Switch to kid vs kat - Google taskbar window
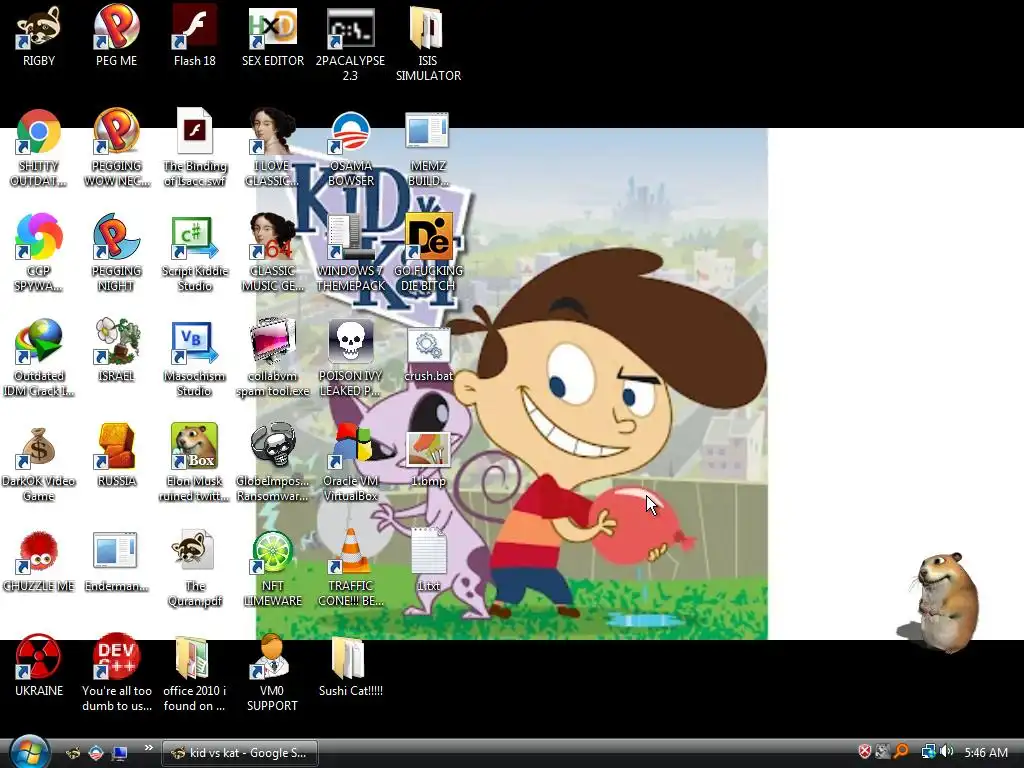The height and width of the screenshot is (768, 1024). click(x=240, y=753)
